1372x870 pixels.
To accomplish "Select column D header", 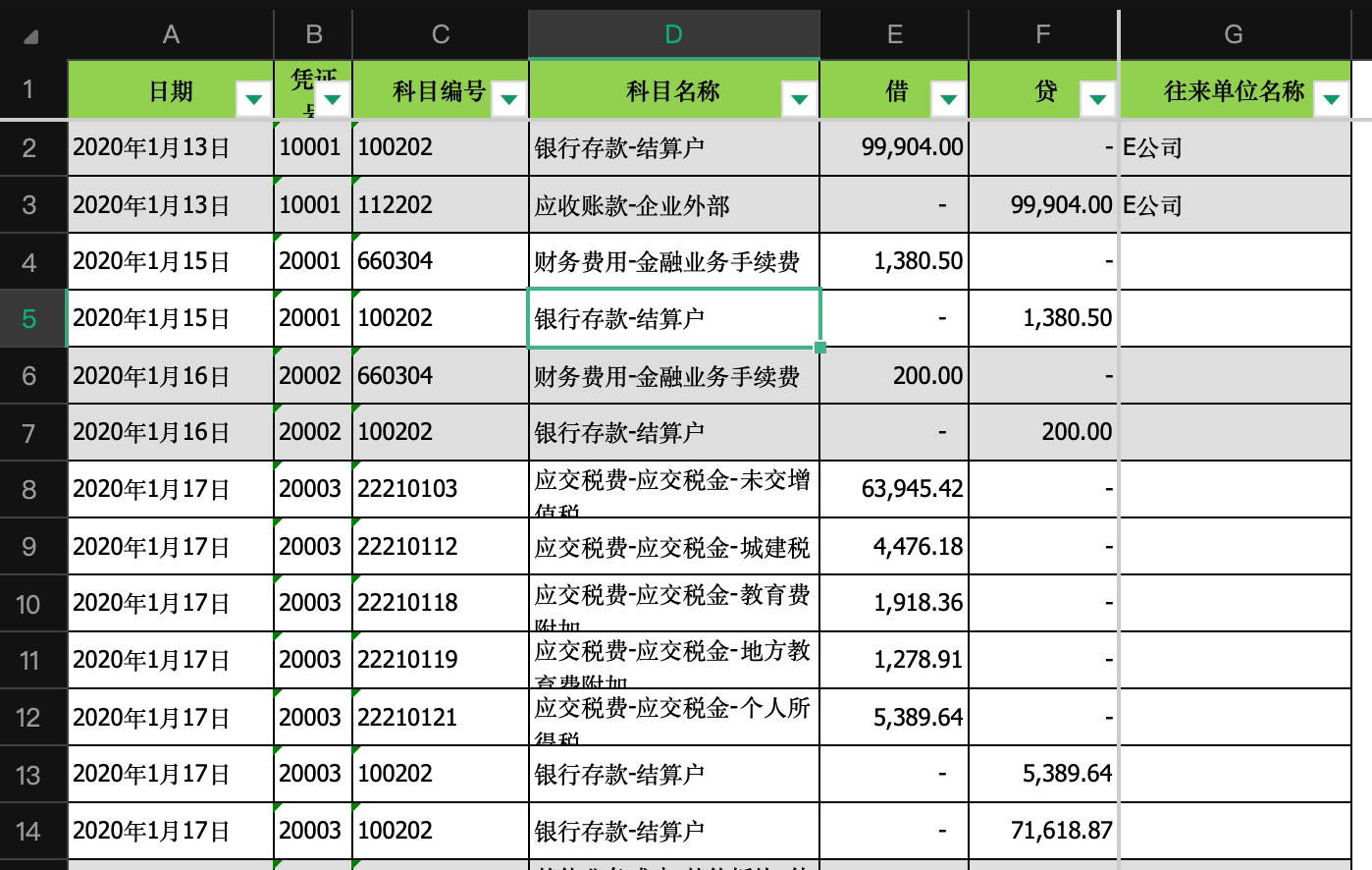I will click(x=673, y=34).
